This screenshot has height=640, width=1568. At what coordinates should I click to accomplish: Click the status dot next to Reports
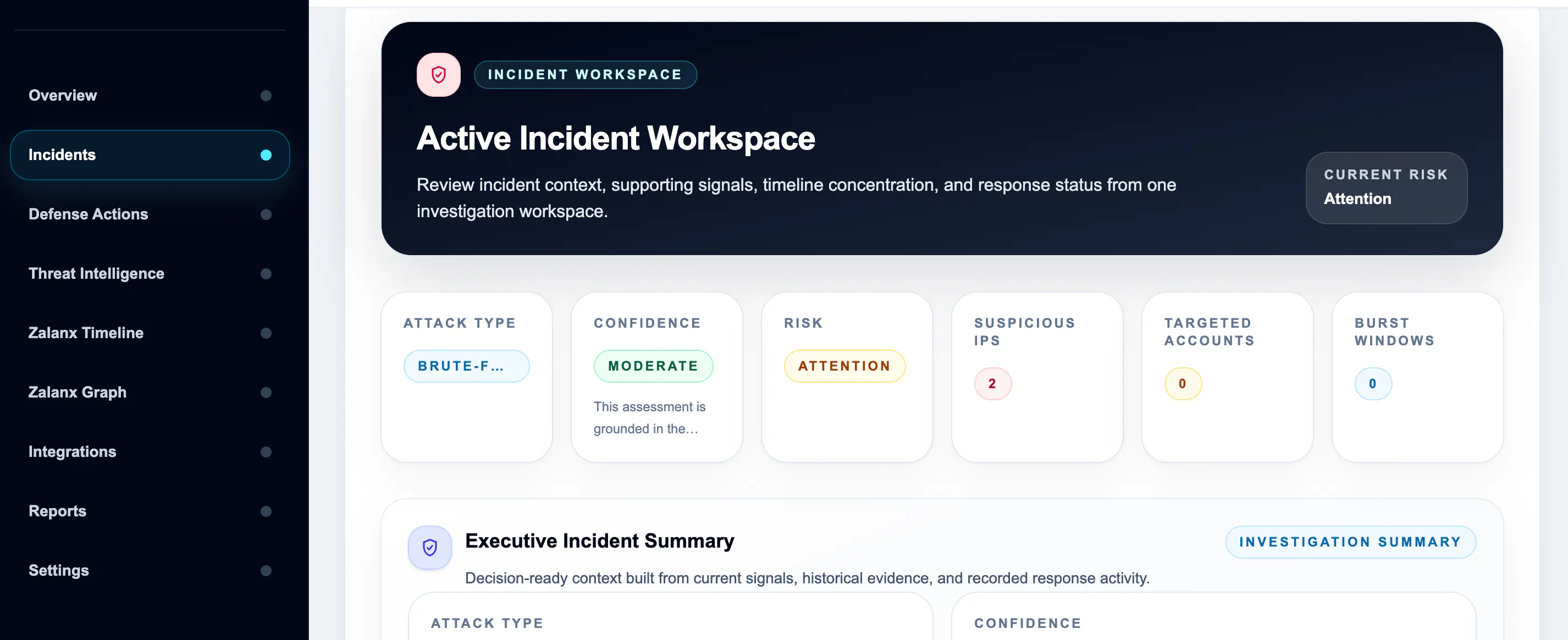(x=266, y=511)
